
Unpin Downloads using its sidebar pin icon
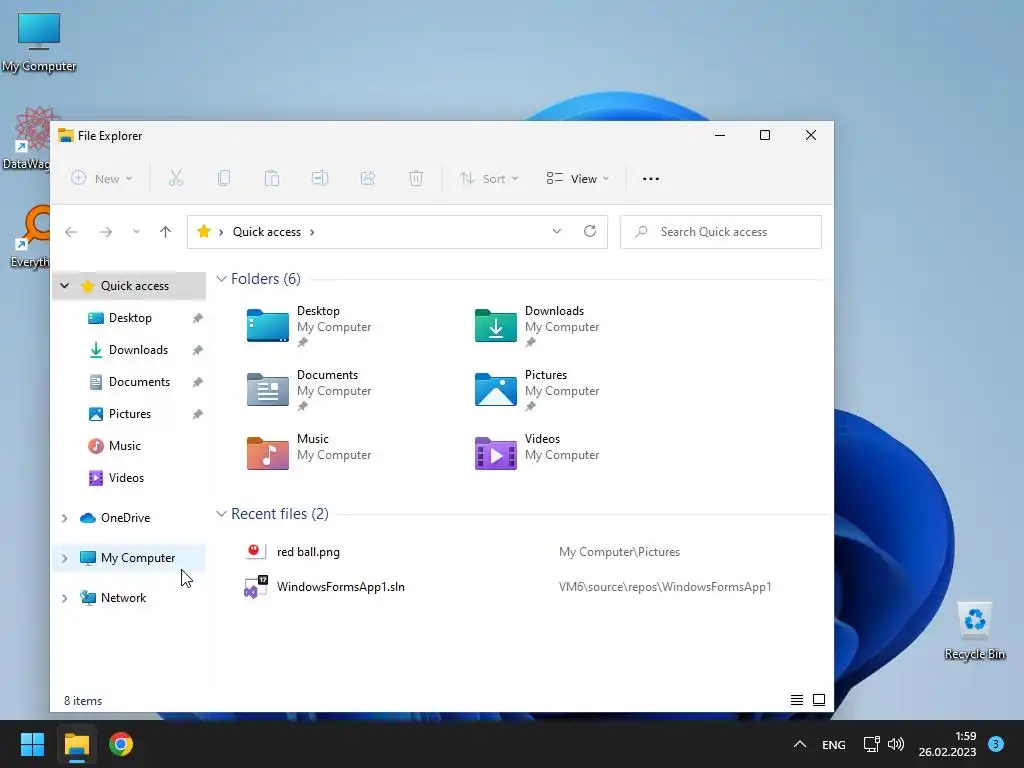tap(197, 350)
